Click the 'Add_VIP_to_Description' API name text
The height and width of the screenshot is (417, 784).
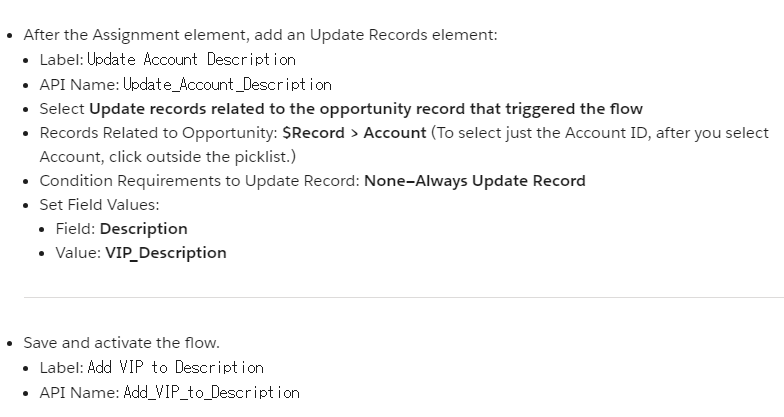[211, 392]
